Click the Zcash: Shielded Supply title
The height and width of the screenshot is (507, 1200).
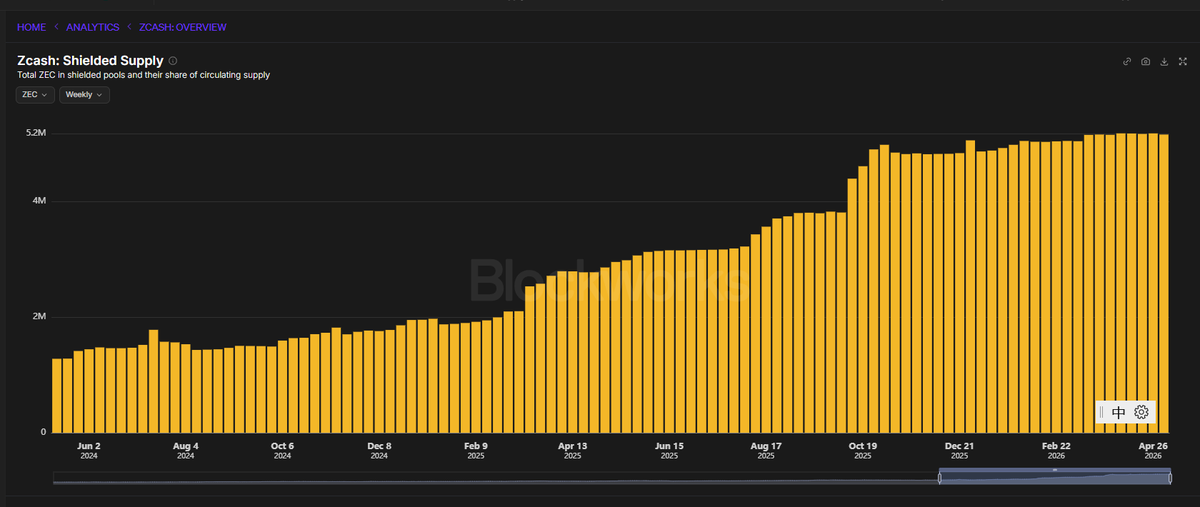click(90, 61)
